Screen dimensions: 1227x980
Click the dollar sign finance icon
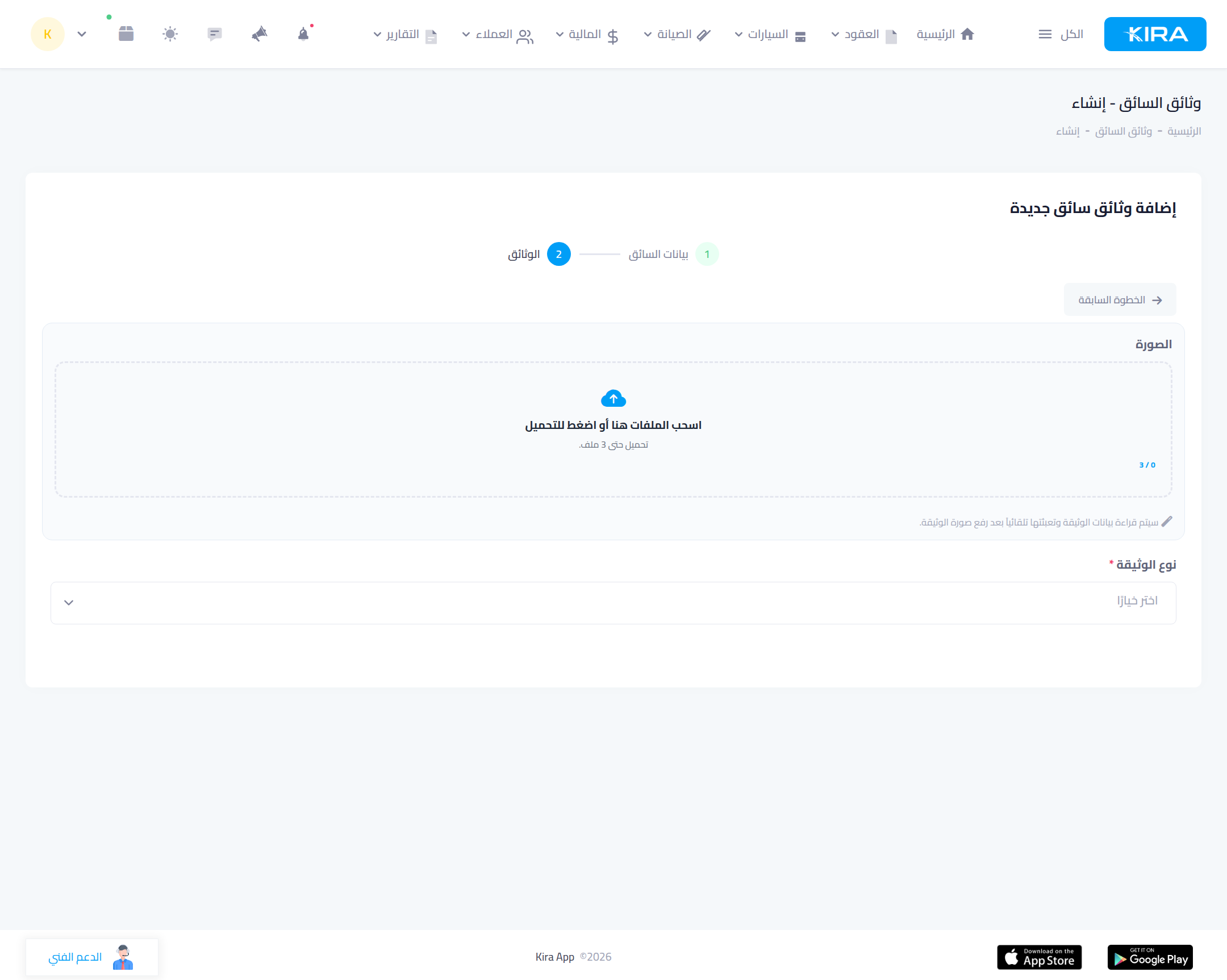pos(613,36)
